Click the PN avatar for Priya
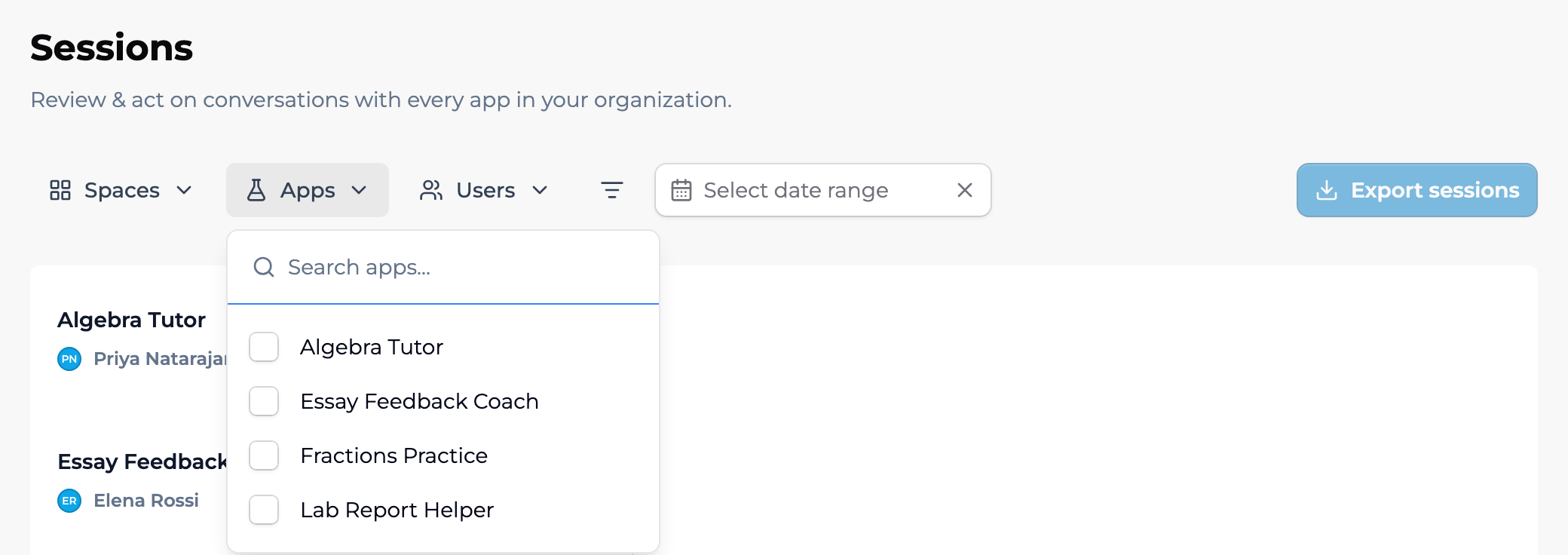Image resolution: width=1568 pixels, height=555 pixels. pos(69,359)
